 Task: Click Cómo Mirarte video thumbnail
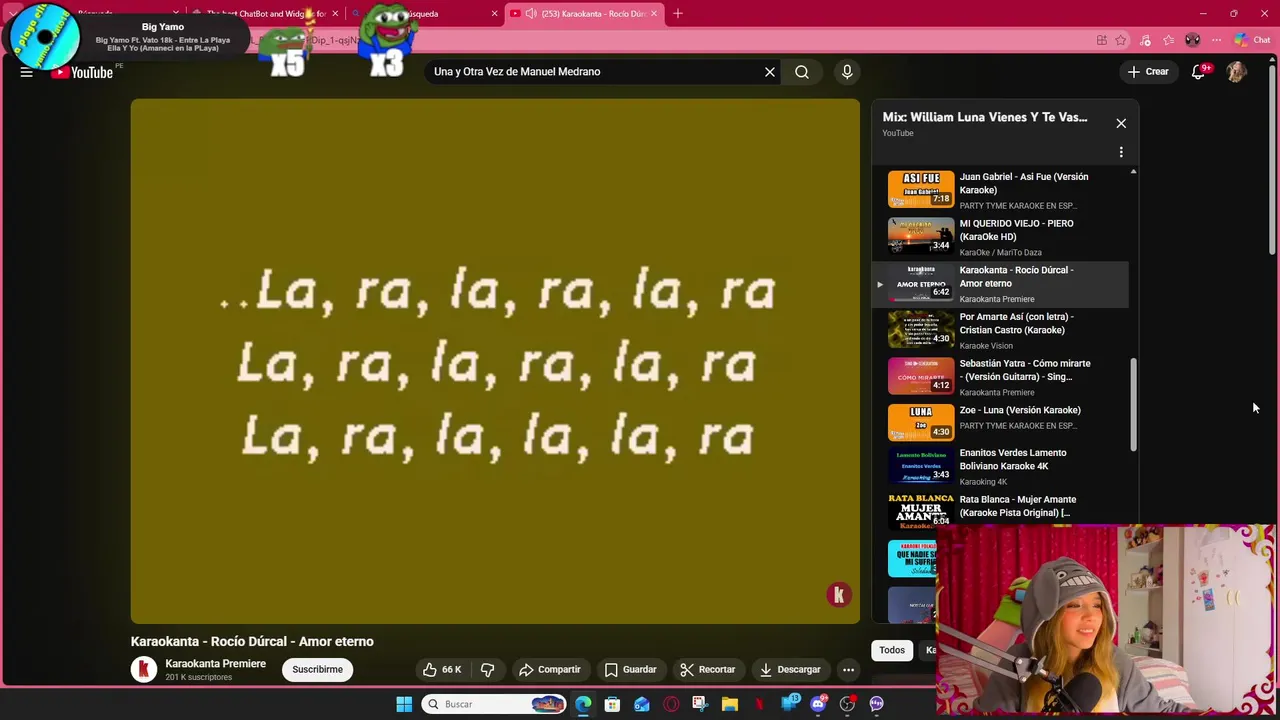click(921, 376)
